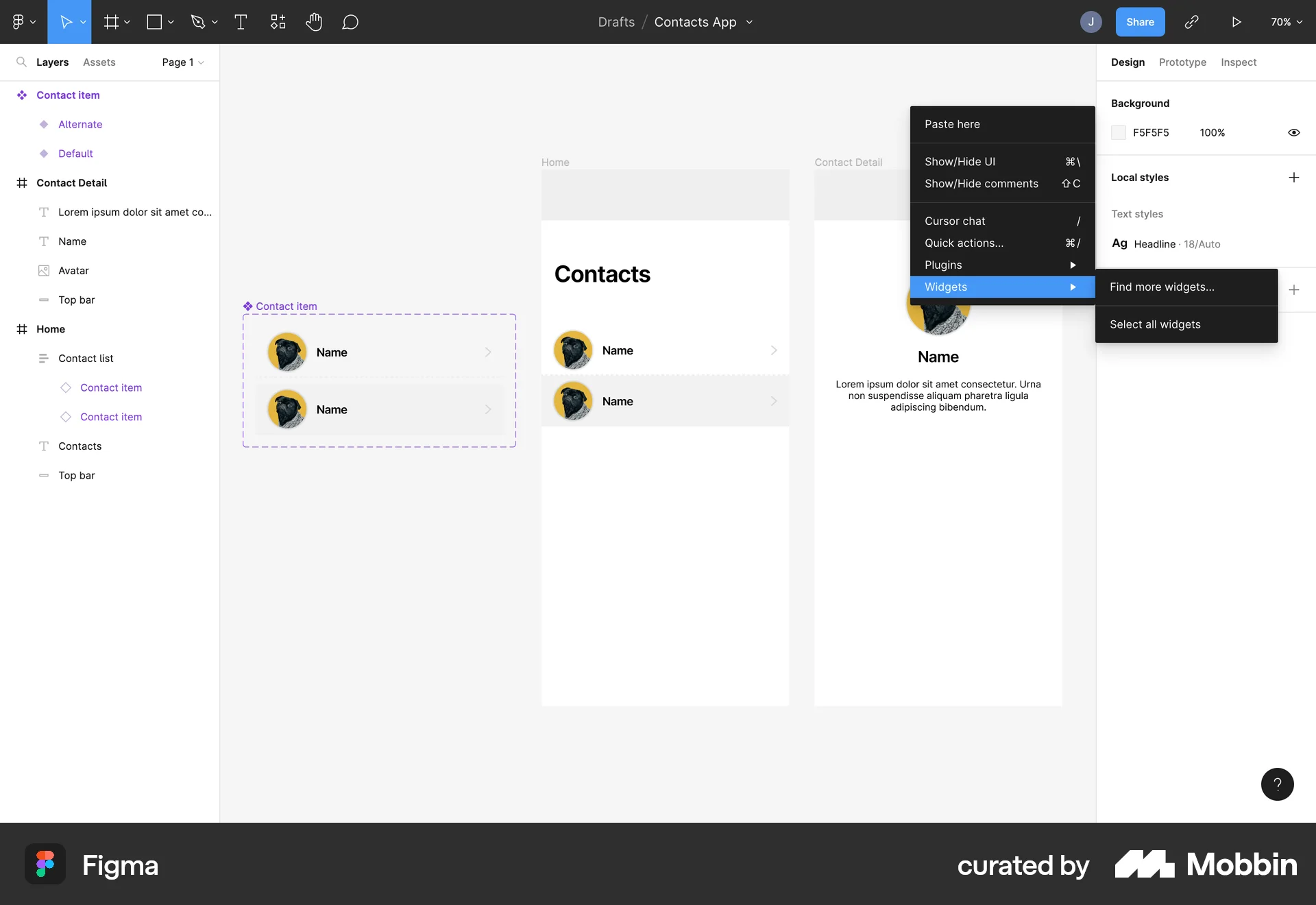Select the Hand tool
The height and width of the screenshot is (905, 1316).
(x=314, y=21)
